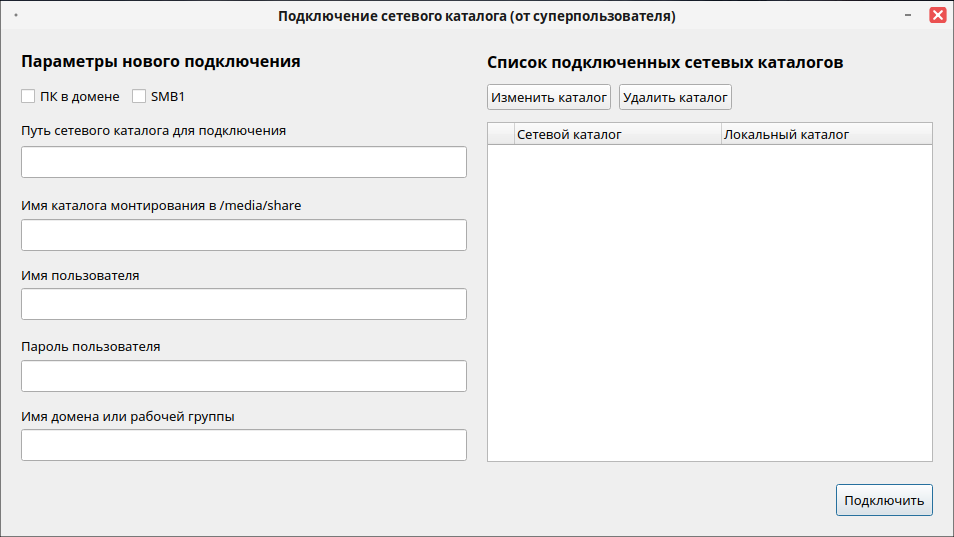Open the window menu dot icon in the title bar
Screen dimensions: 954x537
pos(17,16)
